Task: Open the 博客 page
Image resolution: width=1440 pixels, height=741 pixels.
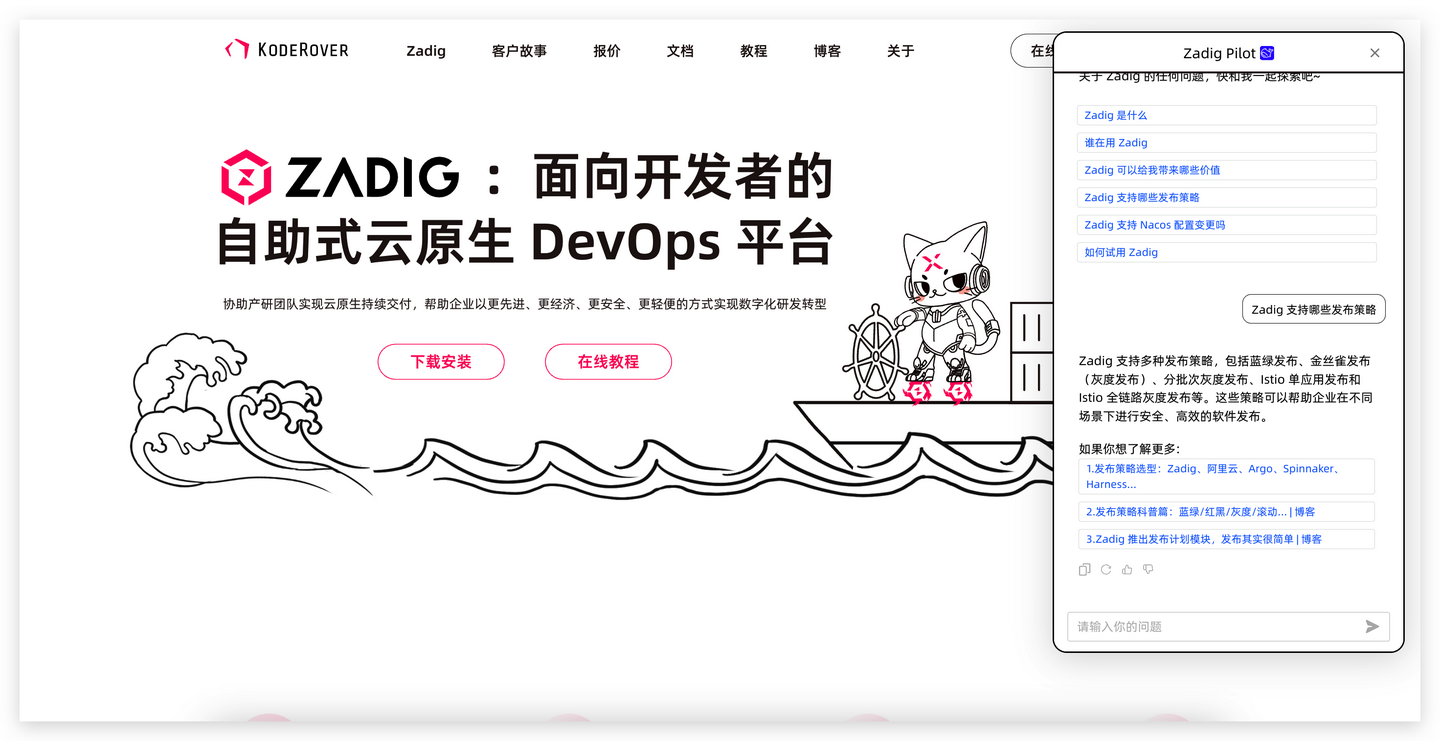Action: pos(827,51)
